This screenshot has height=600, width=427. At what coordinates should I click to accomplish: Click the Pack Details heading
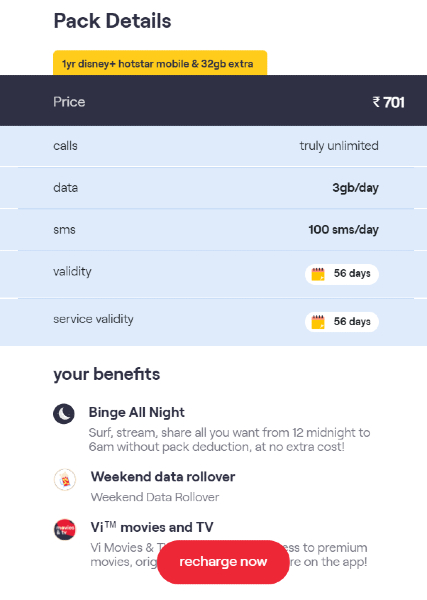(x=112, y=21)
